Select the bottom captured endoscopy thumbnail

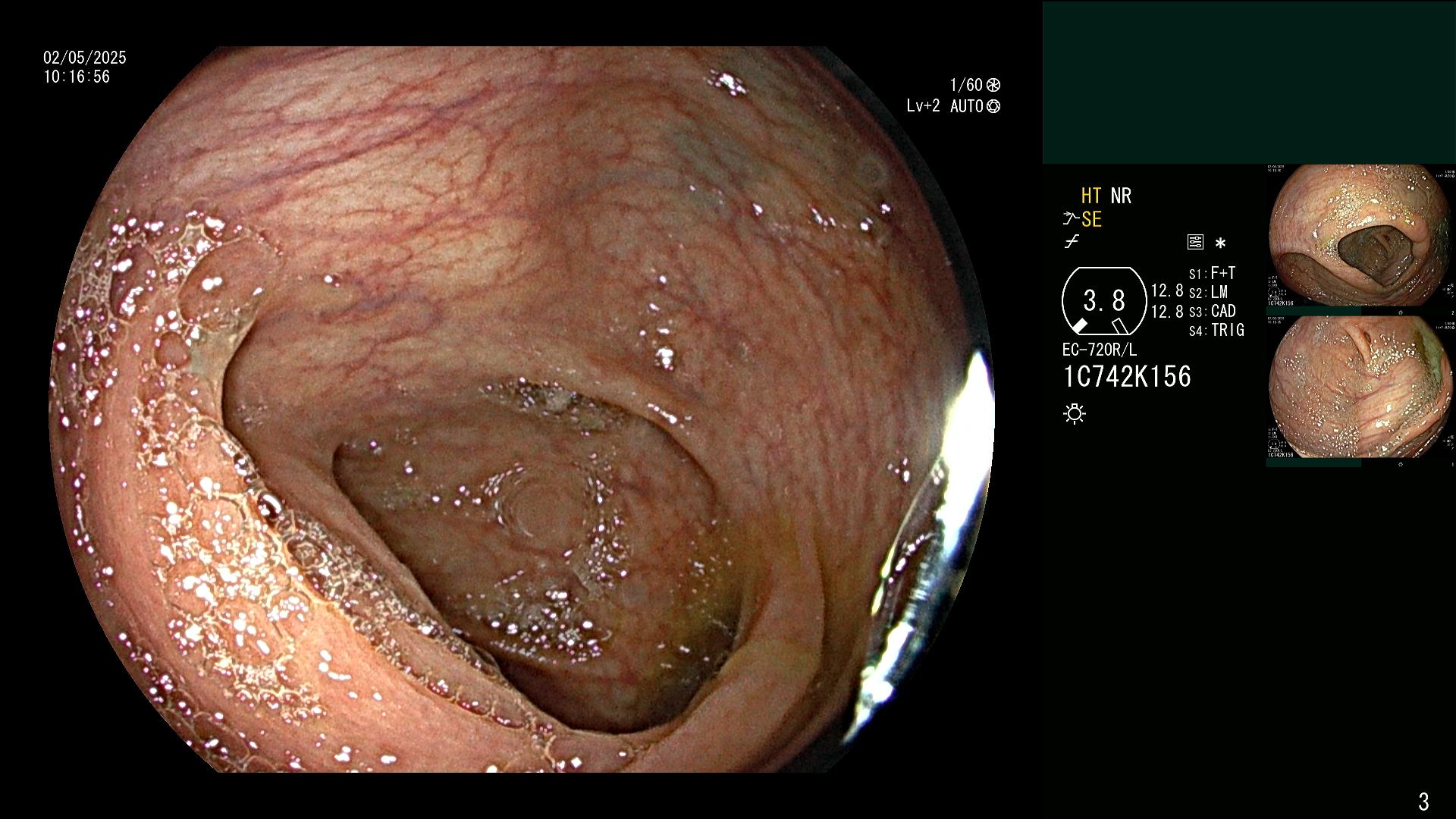(x=1360, y=387)
